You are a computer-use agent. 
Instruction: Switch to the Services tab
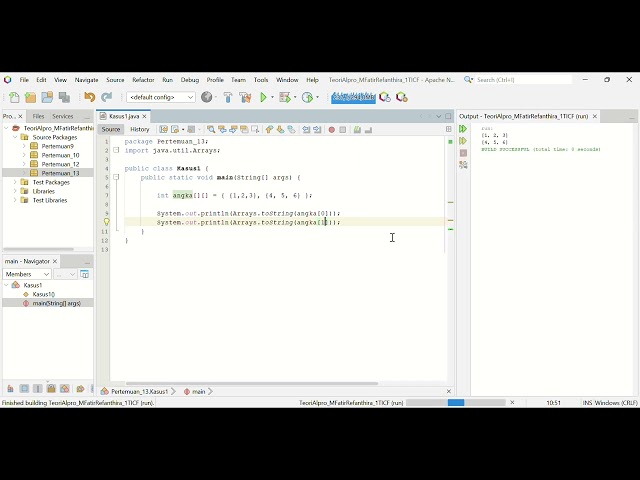point(62,116)
